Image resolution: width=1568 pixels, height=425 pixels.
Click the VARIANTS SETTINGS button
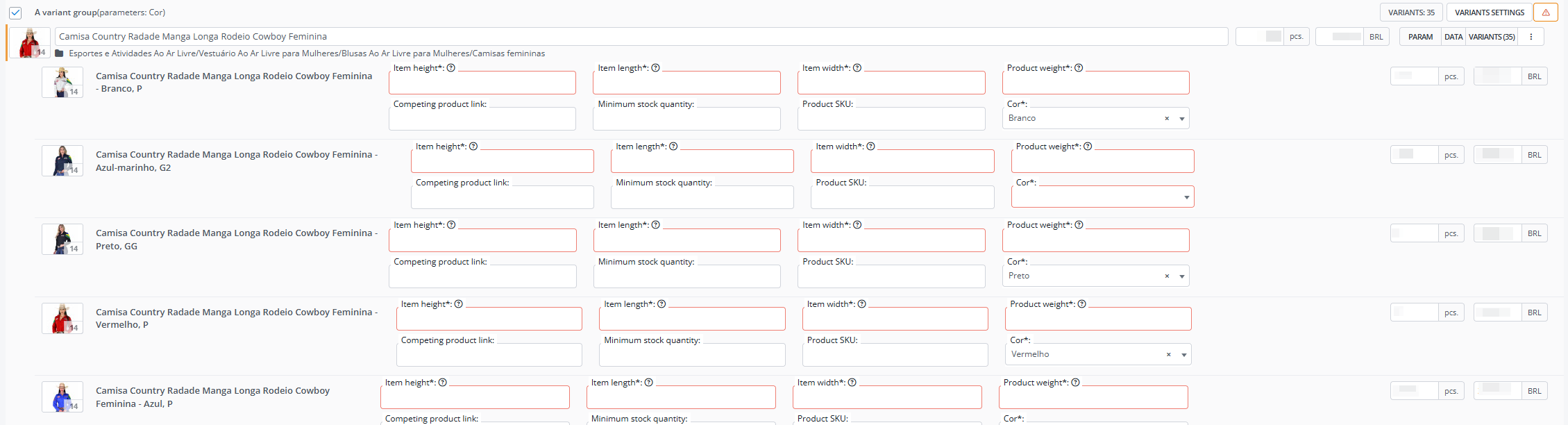[x=1490, y=12]
